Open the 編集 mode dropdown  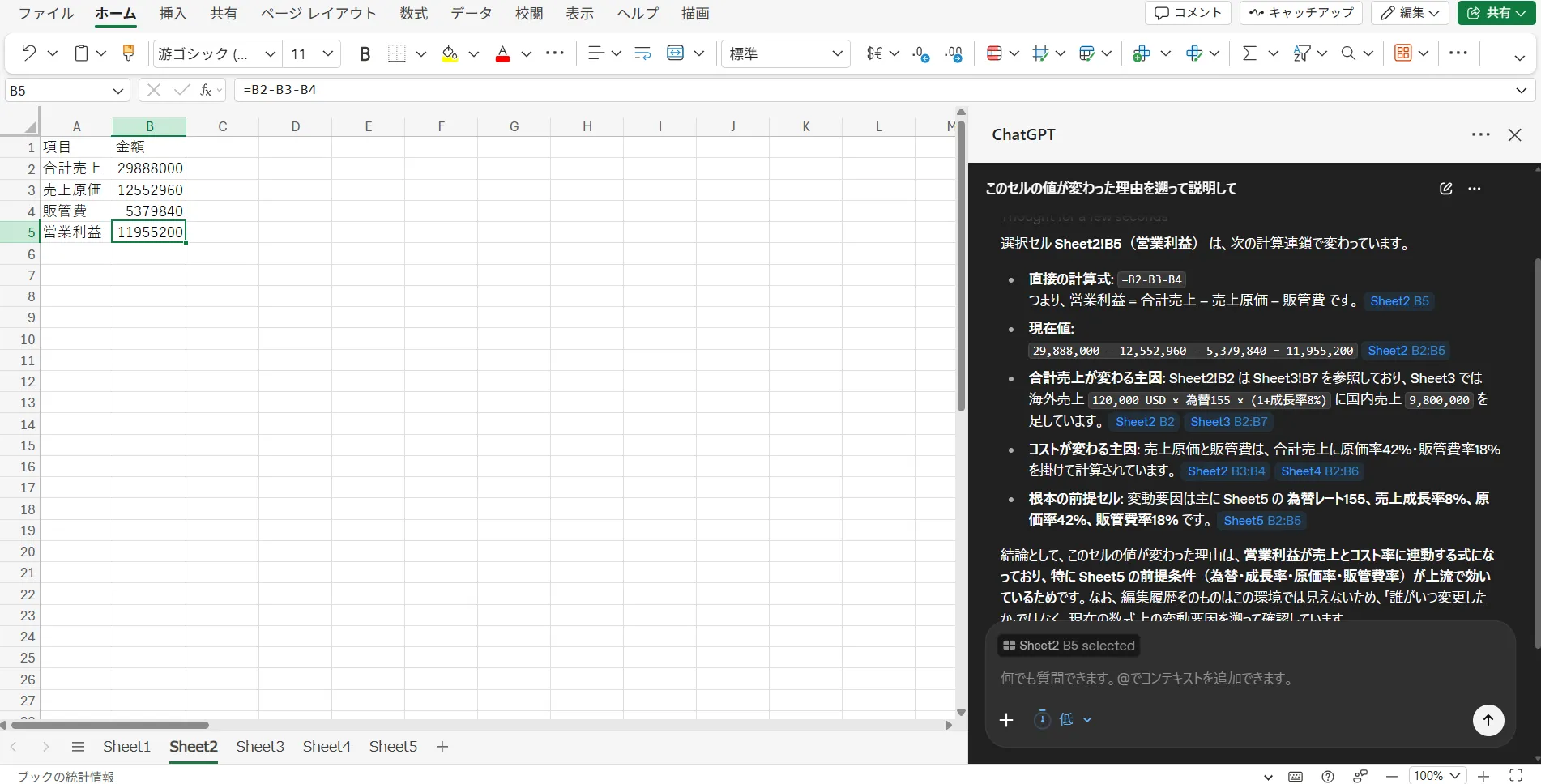[1410, 13]
